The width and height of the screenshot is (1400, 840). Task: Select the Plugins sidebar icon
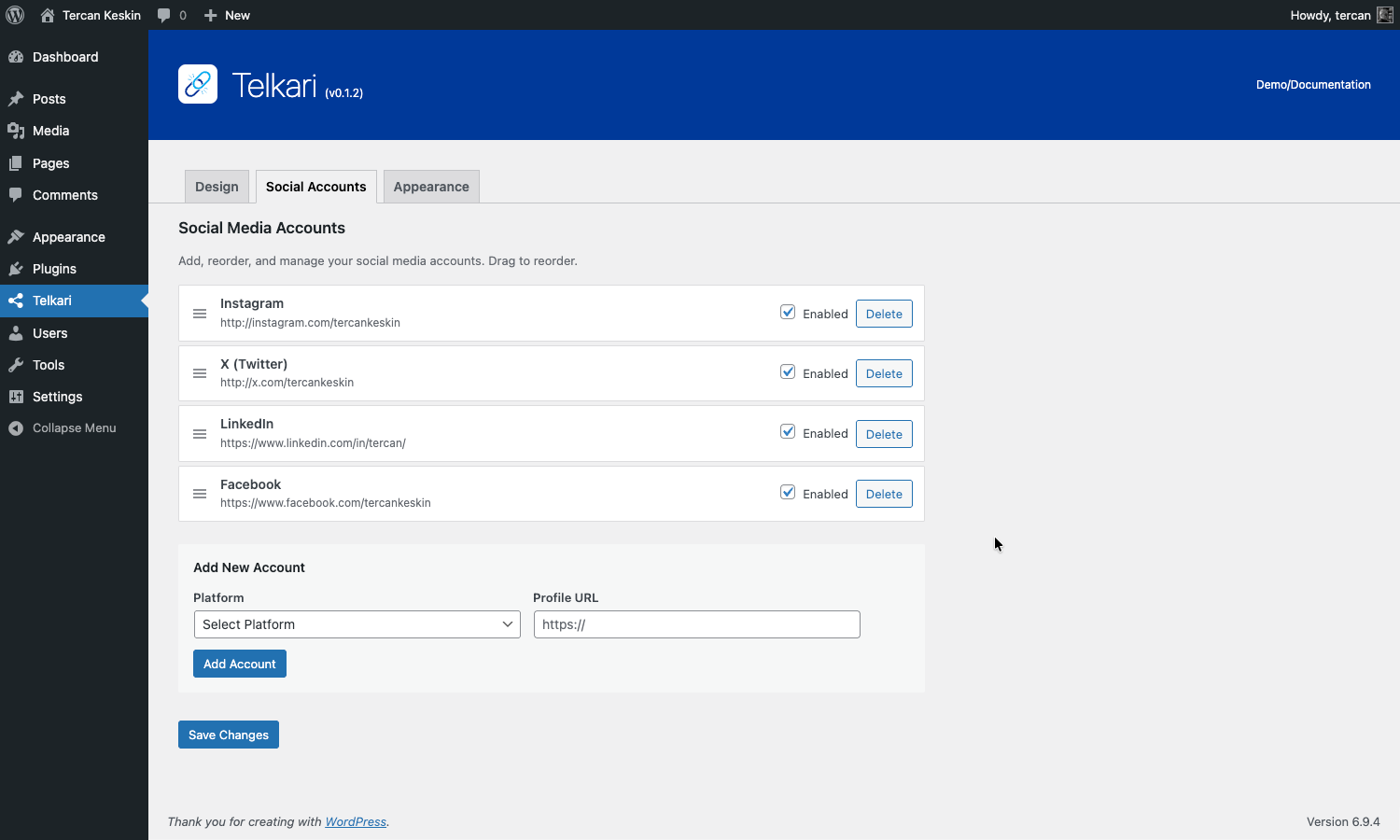pos(18,269)
